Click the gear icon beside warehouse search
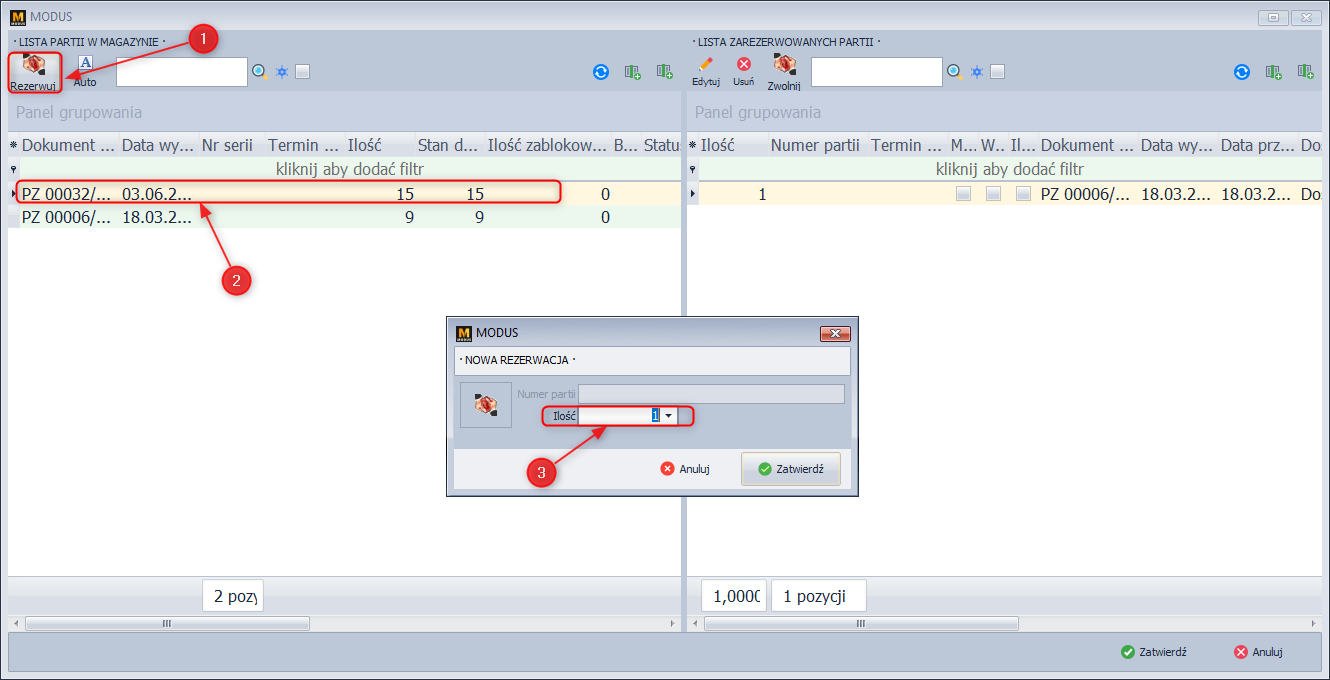 [282, 72]
